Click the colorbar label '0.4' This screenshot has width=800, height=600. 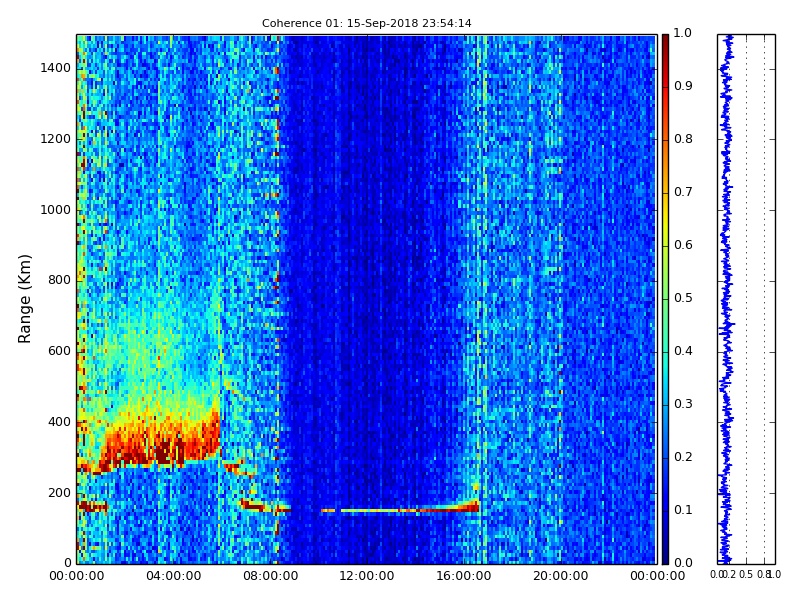tap(683, 351)
